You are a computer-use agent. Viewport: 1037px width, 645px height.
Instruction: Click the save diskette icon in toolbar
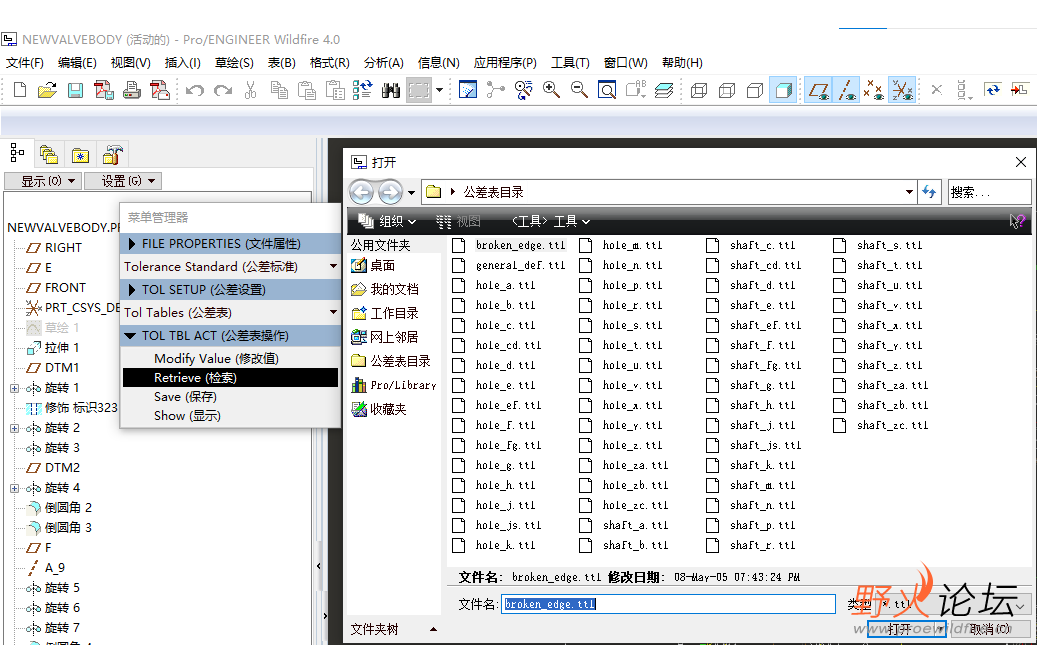click(75, 91)
